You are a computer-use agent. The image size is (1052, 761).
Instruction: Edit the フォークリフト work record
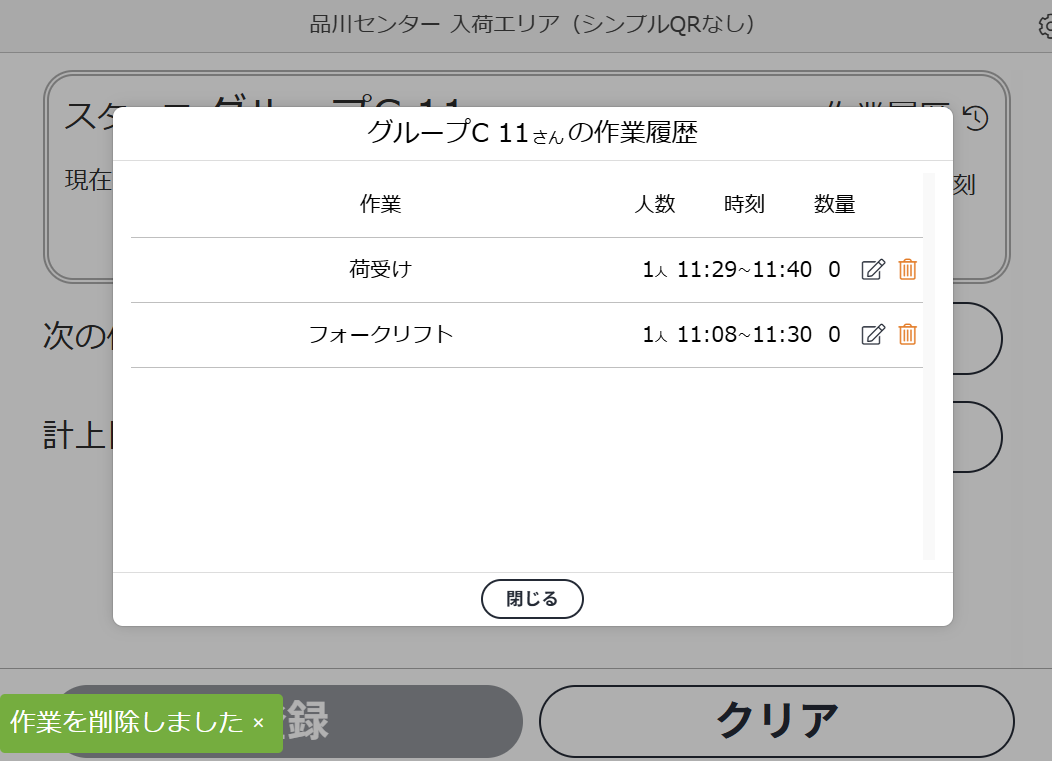873,335
